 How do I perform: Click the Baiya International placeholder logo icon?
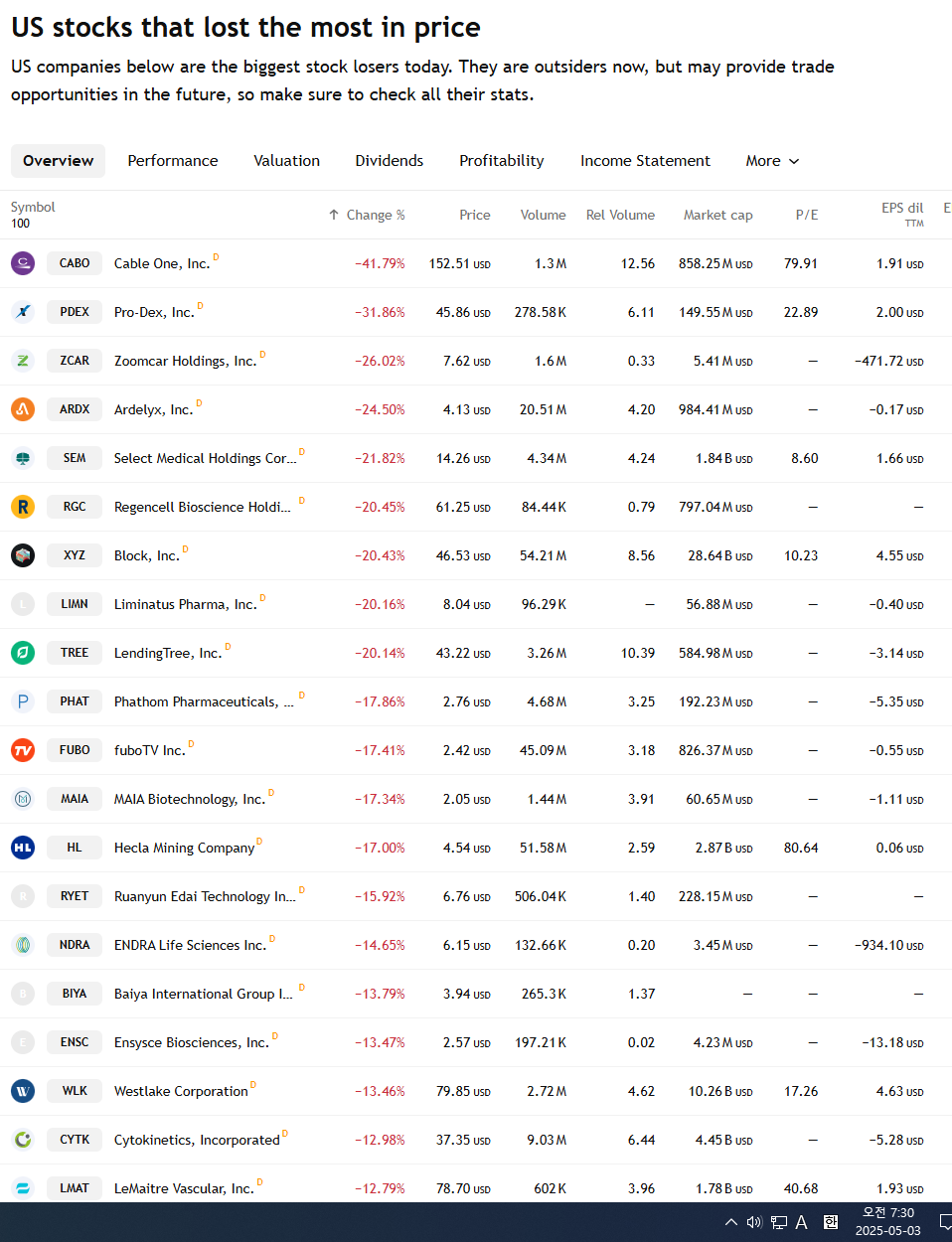pyautogui.click(x=23, y=994)
